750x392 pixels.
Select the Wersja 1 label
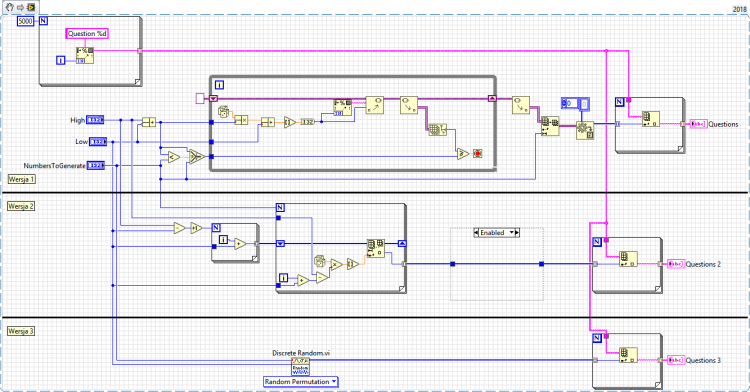click(x=21, y=179)
